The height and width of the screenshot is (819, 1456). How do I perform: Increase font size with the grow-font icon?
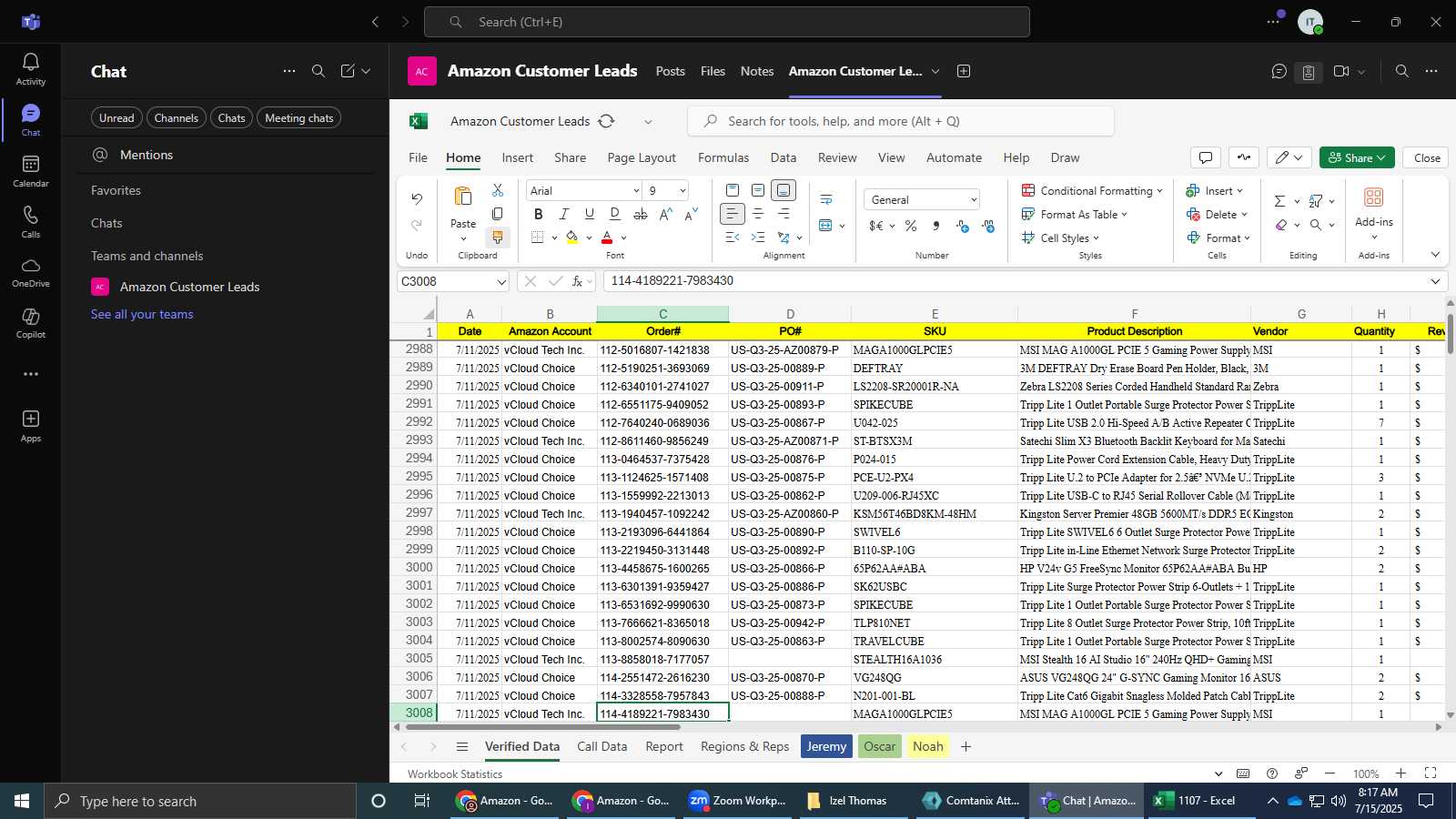tap(666, 214)
